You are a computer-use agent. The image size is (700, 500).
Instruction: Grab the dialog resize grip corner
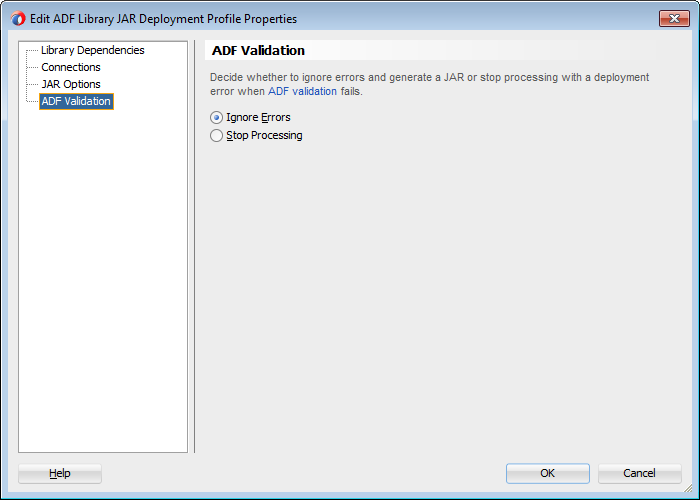click(688, 488)
